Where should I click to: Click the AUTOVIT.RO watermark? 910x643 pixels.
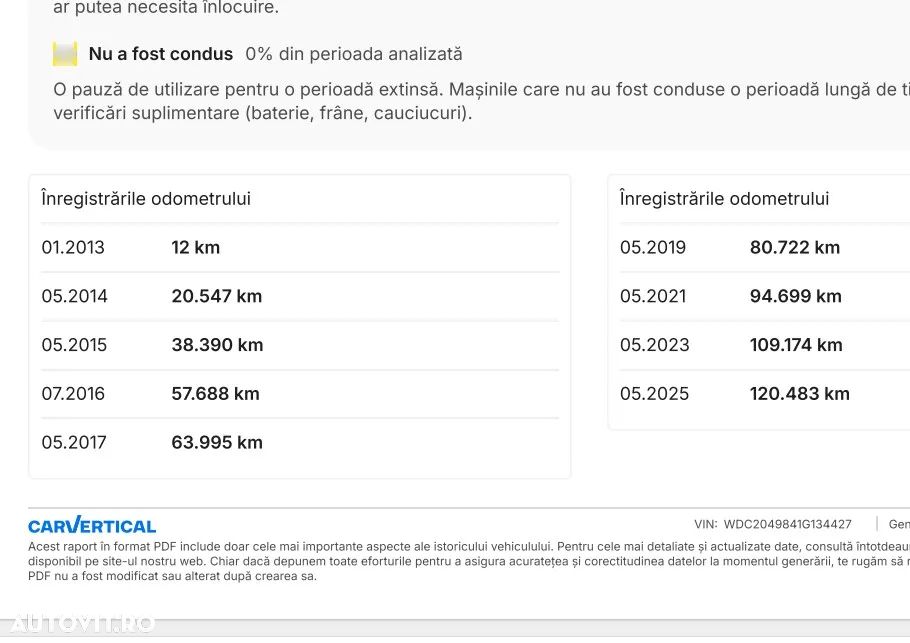point(78,624)
